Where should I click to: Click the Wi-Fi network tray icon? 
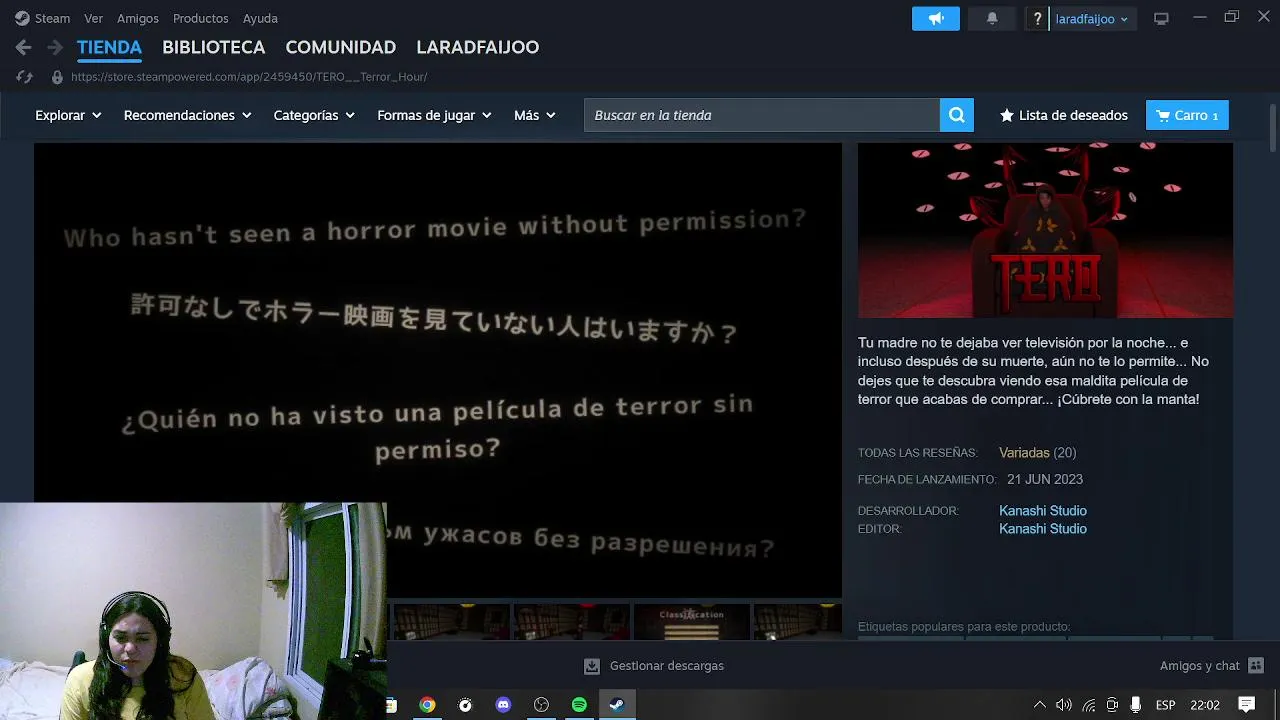1088,705
